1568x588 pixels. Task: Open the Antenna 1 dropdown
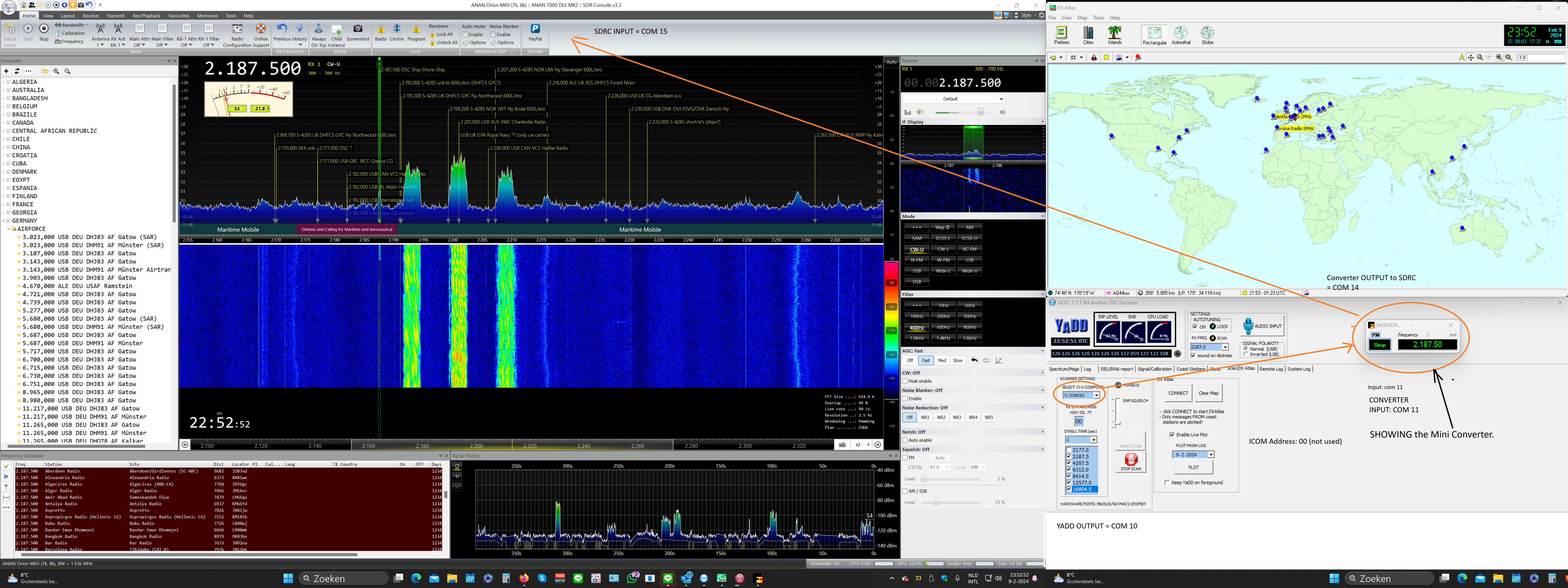[101, 45]
